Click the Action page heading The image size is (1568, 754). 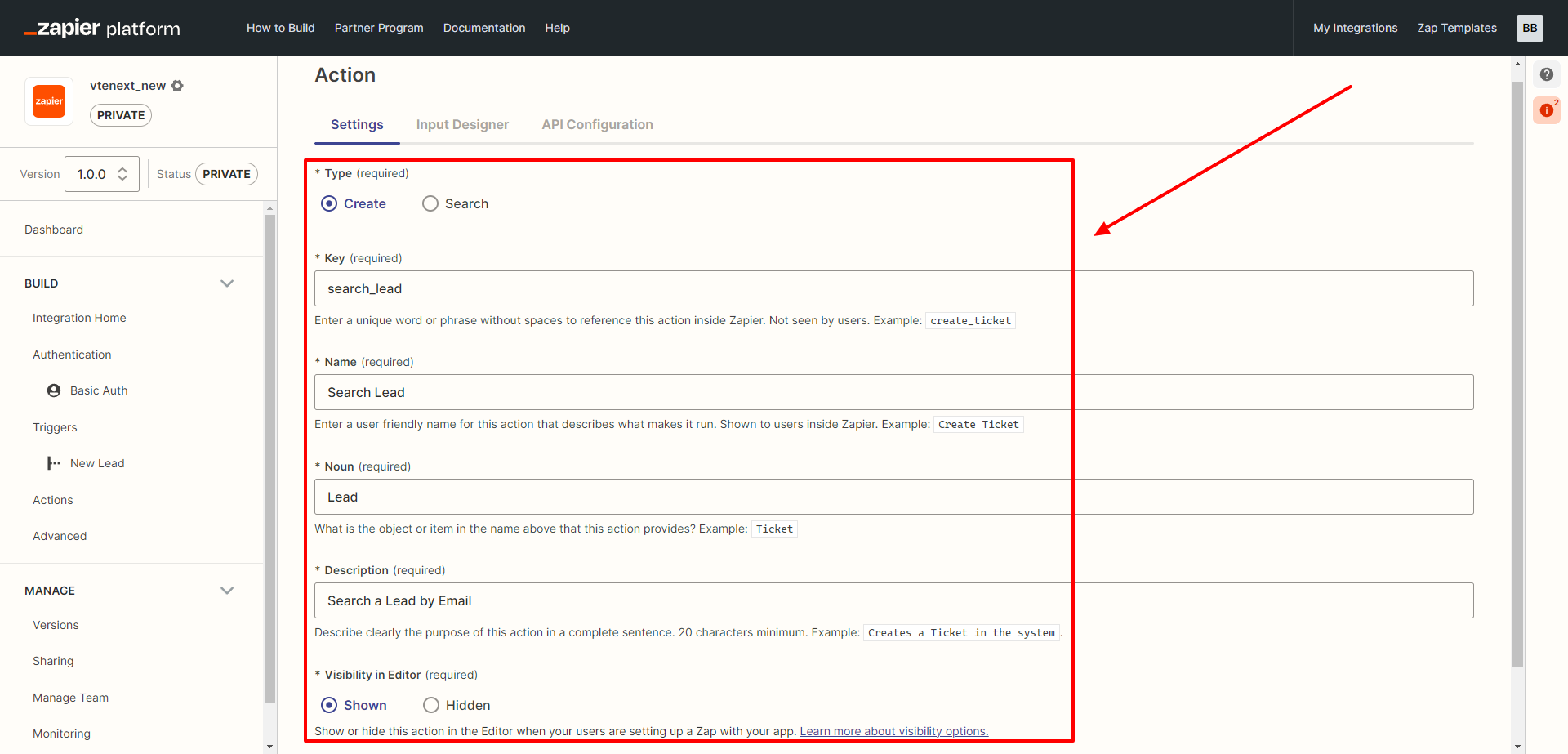[345, 75]
